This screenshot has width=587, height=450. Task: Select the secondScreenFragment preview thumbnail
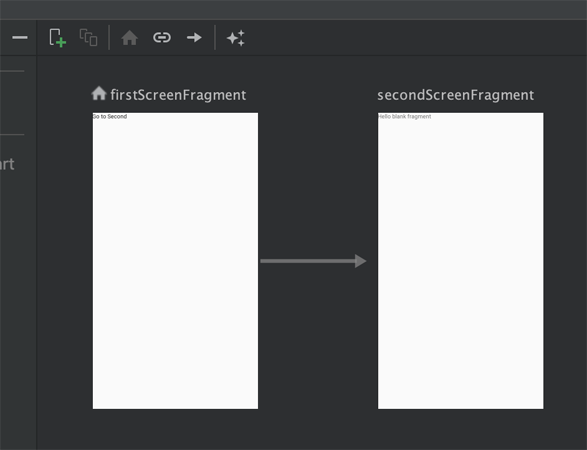click(x=460, y=261)
